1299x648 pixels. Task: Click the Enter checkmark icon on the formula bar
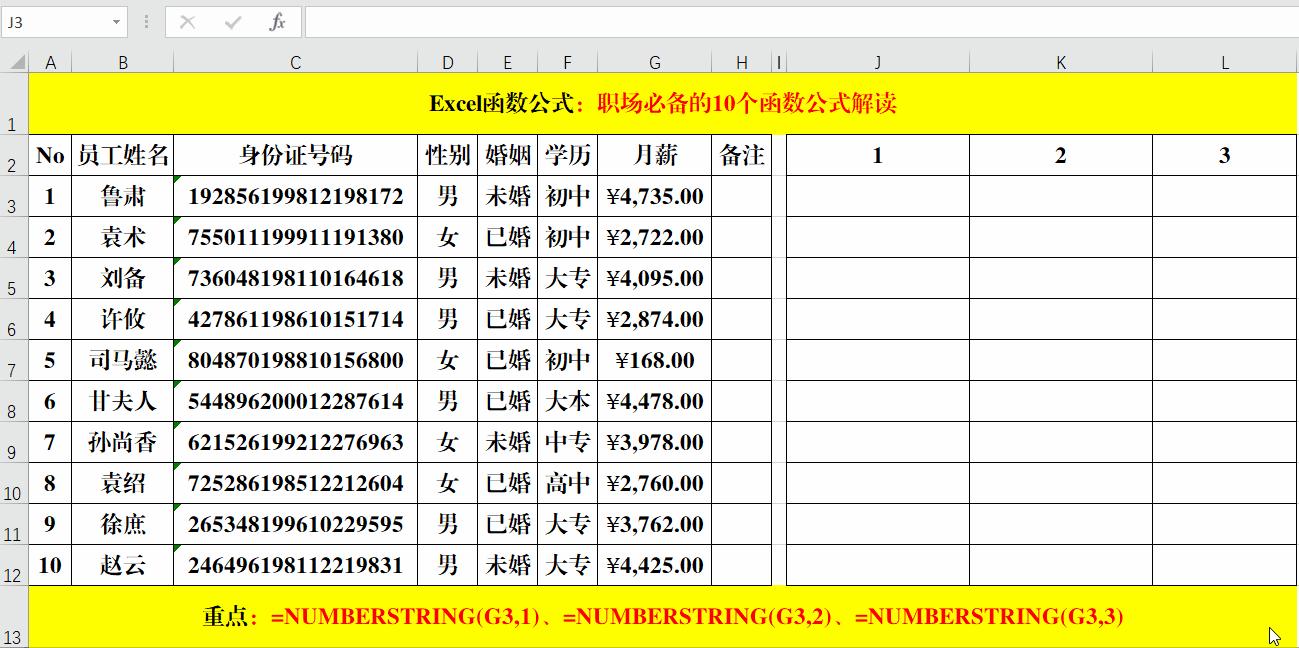(x=233, y=22)
